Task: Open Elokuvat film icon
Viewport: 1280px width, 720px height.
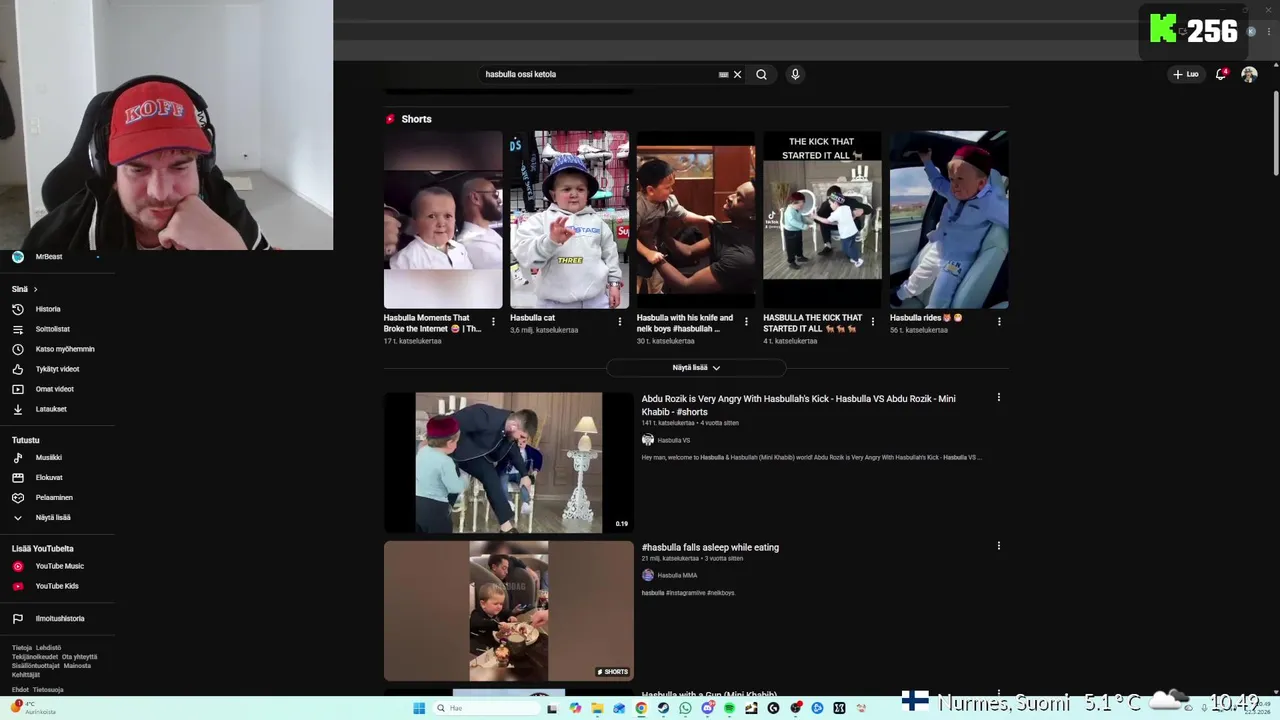Action: [17, 477]
